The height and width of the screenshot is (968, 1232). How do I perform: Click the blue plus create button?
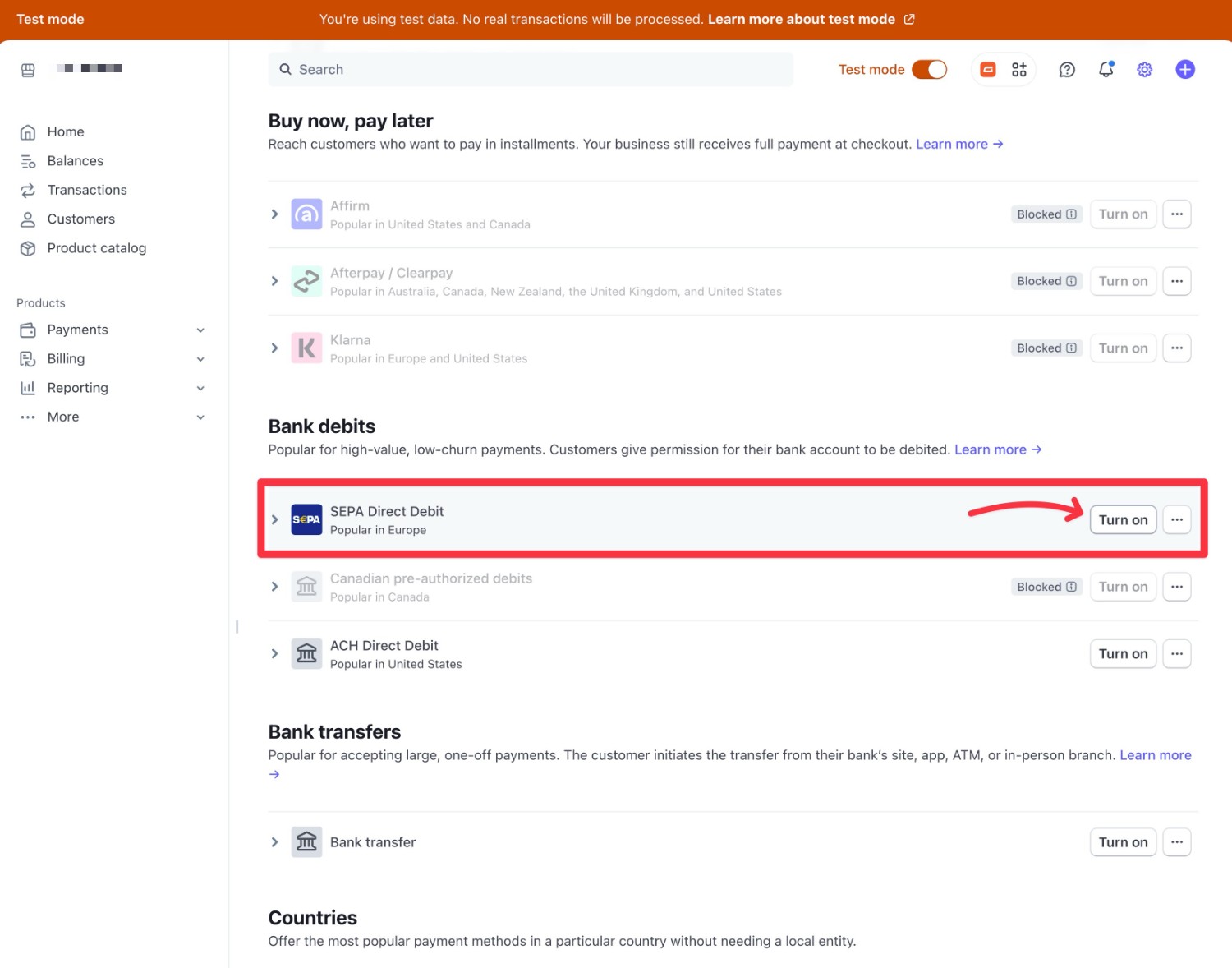(1185, 70)
